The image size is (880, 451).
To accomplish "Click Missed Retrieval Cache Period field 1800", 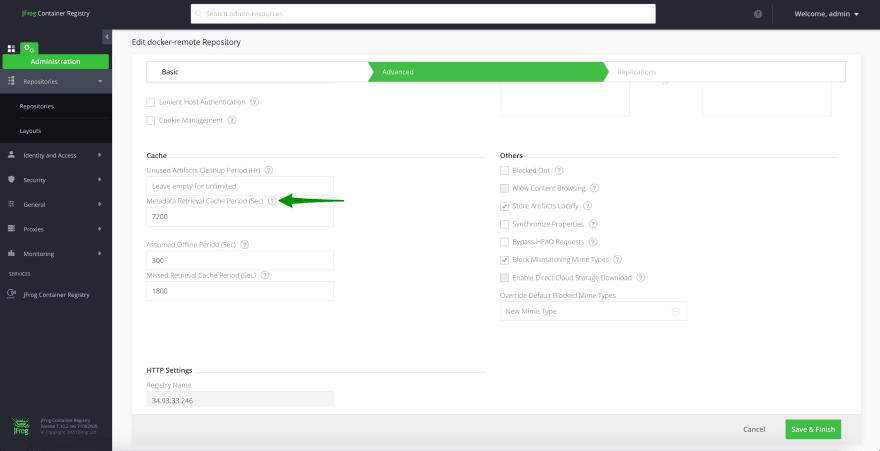I will point(240,291).
